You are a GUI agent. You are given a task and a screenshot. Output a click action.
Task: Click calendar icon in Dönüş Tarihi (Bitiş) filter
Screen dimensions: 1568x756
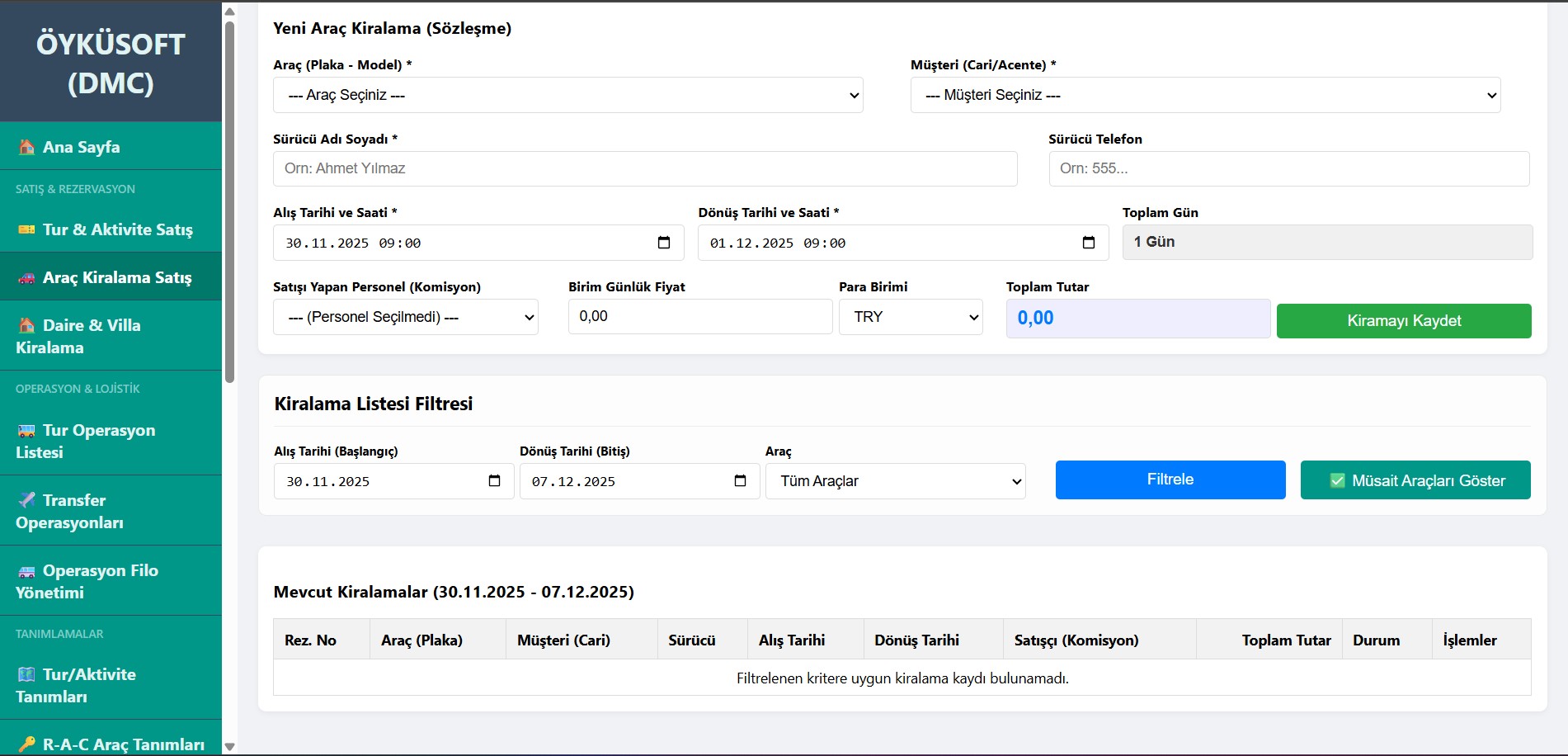point(740,481)
